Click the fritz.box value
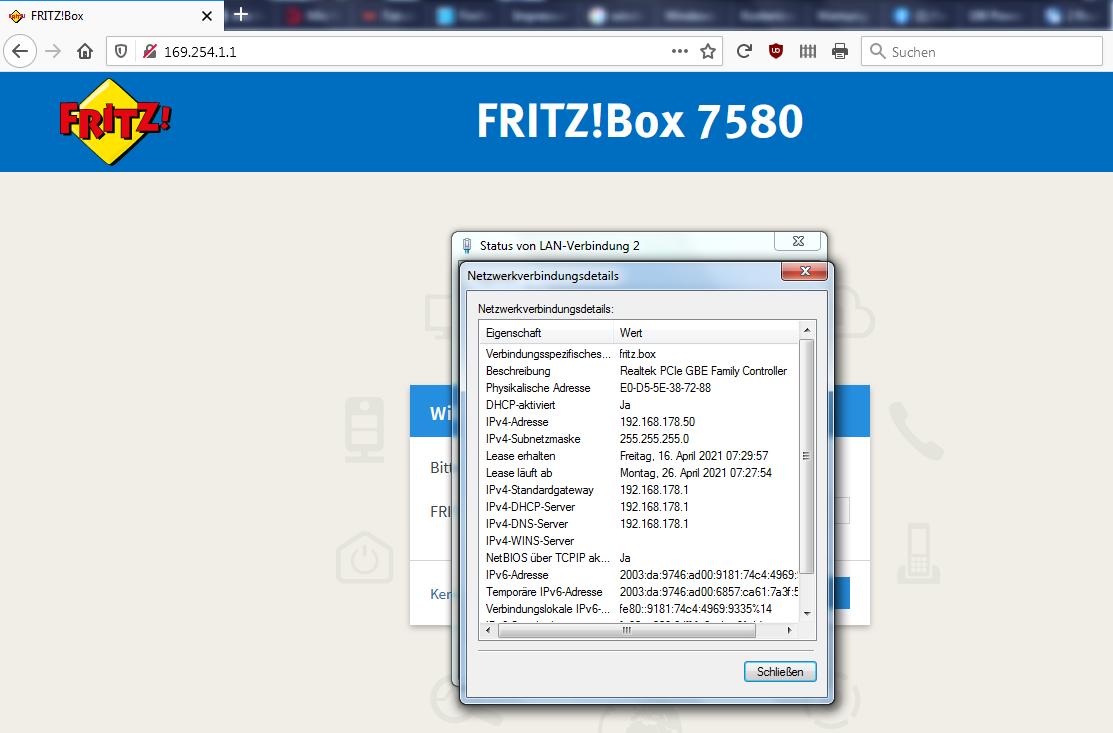This screenshot has width=1113, height=733. point(637,353)
